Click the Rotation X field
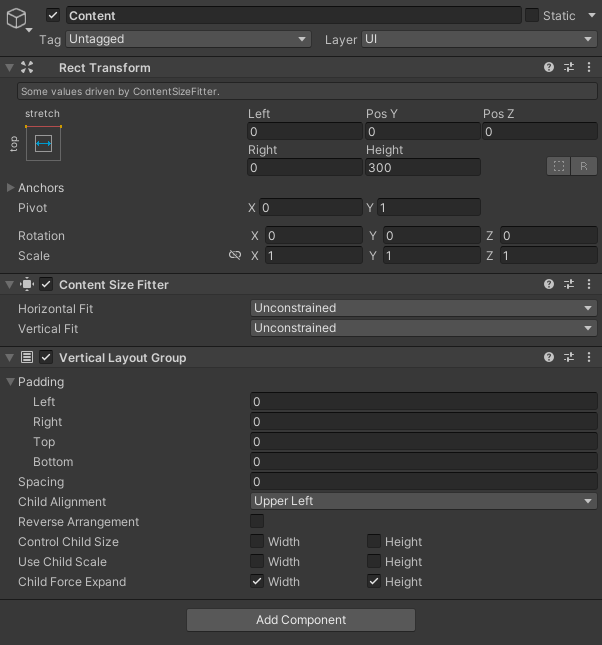Viewport: 602px width, 645px height. (314, 235)
